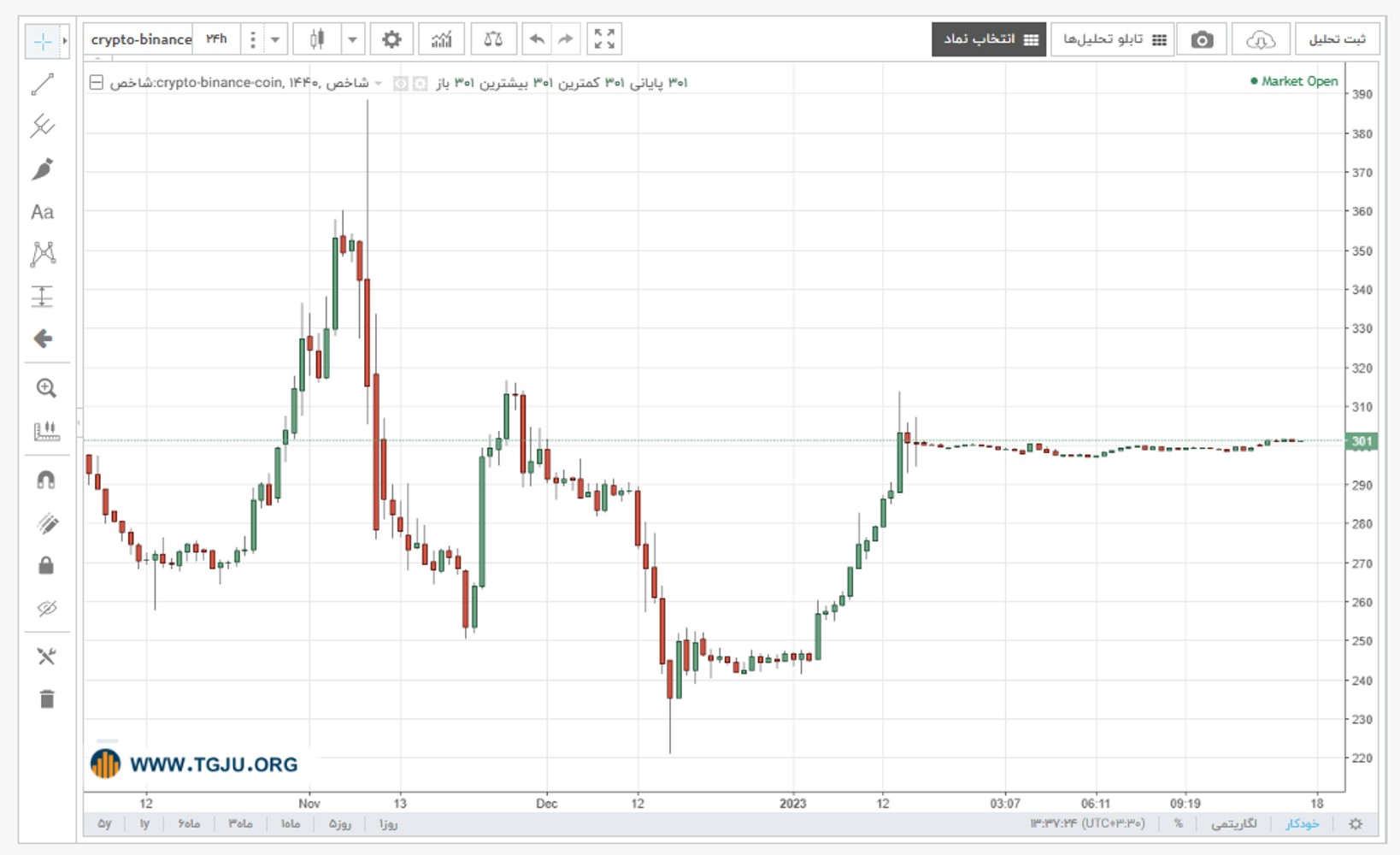Click the انتخاب نماد symbol button
The image size is (1400, 855).
pos(989,39)
